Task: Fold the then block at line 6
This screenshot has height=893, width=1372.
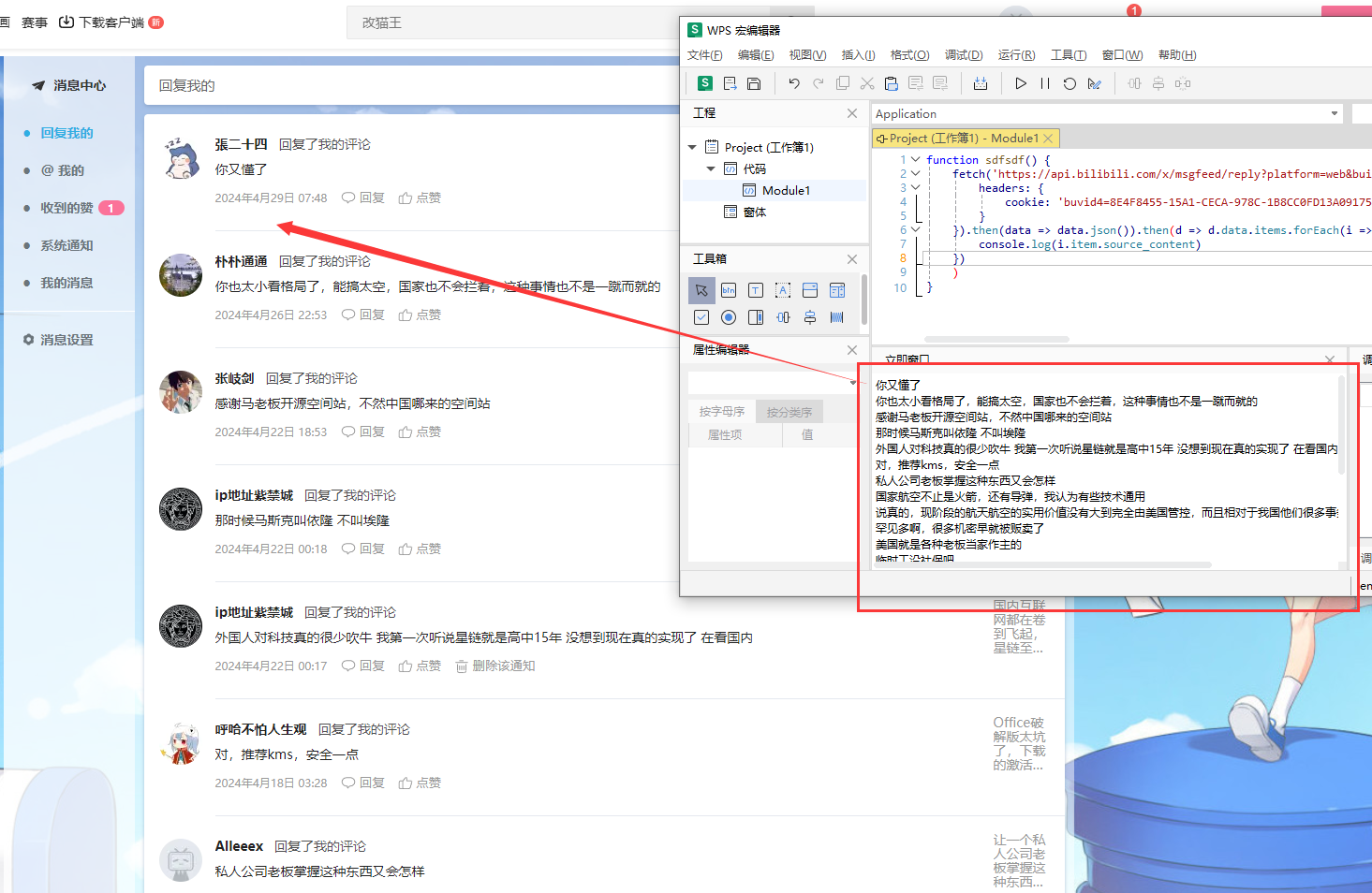Action: (915, 229)
